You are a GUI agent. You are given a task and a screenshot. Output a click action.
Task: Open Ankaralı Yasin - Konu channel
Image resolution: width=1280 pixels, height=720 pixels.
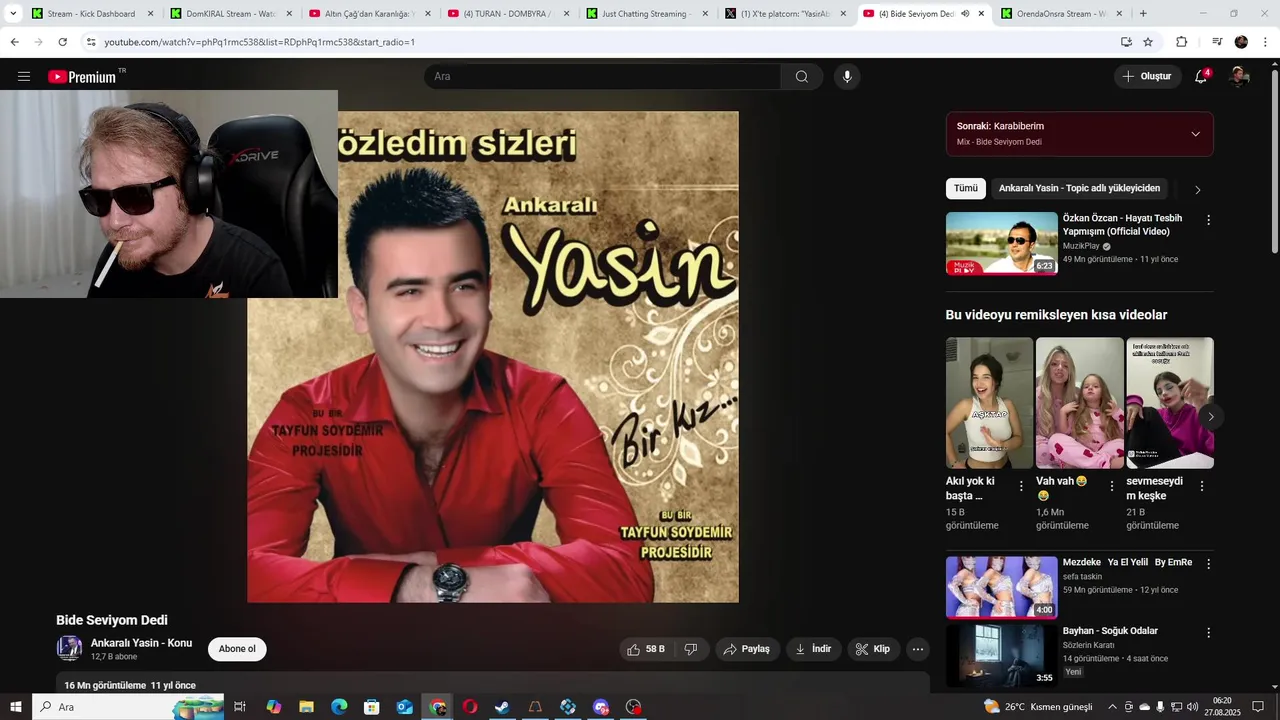[x=141, y=643]
